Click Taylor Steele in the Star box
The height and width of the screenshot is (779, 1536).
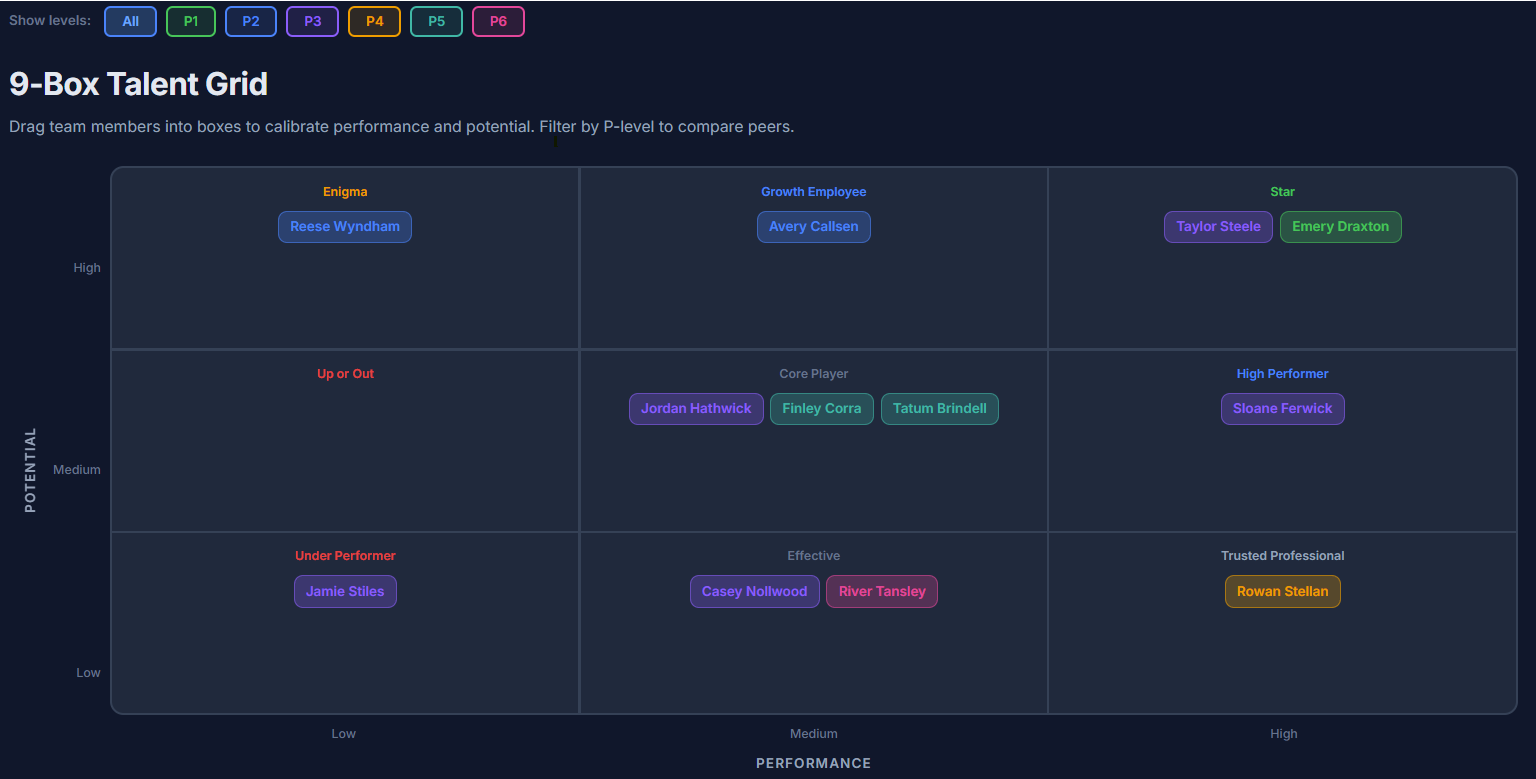tap(1218, 226)
